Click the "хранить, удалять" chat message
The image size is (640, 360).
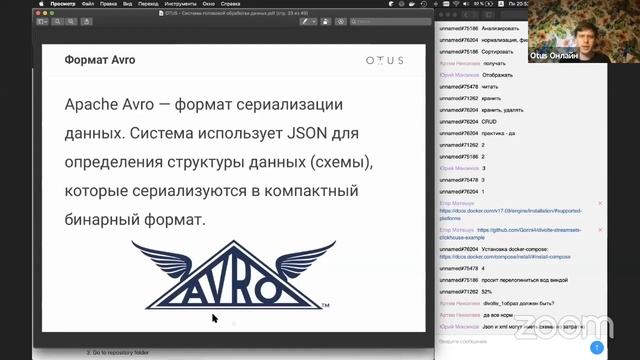pyautogui.click(x=502, y=110)
